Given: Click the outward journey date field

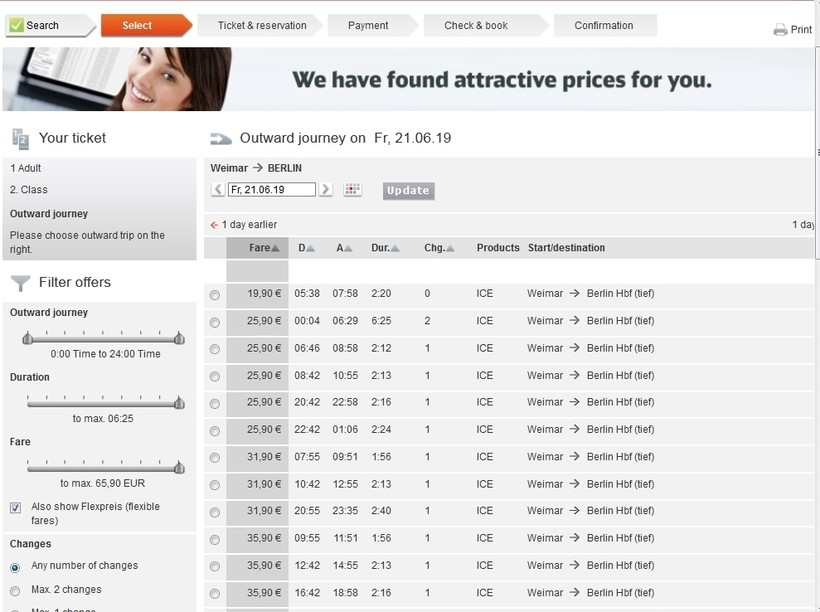Looking at the screenshot, I should pos(271,190).
